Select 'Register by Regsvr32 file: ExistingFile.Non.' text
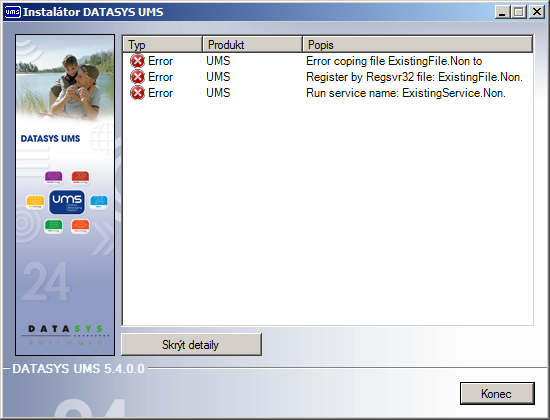 click(x=414, y=77)
